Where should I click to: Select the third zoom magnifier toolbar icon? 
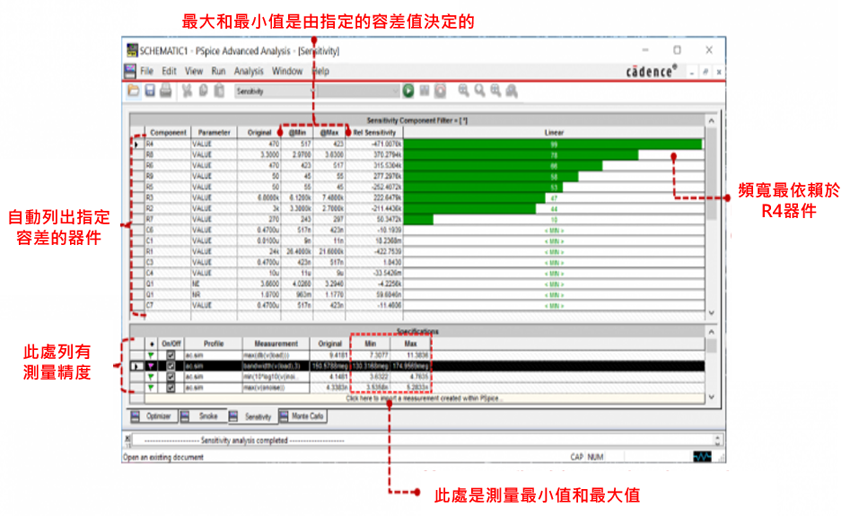[495, 91]
